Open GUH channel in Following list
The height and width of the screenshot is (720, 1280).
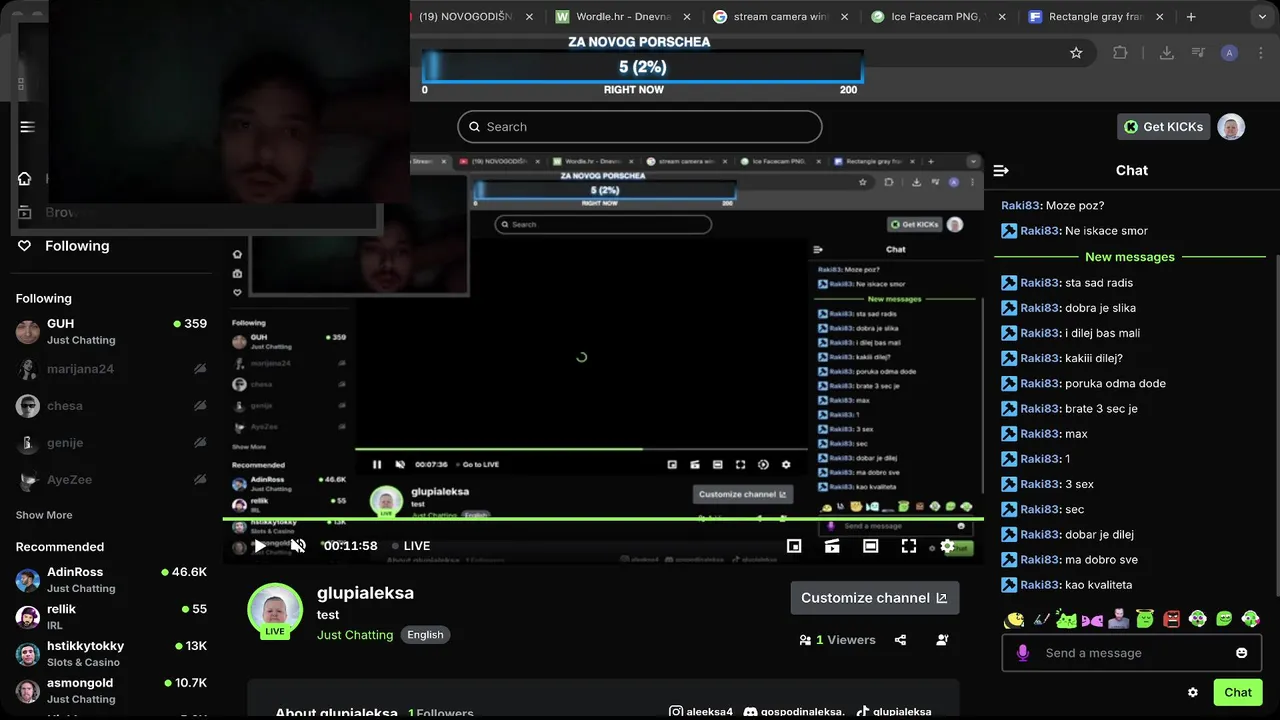(x=111, y=331)
